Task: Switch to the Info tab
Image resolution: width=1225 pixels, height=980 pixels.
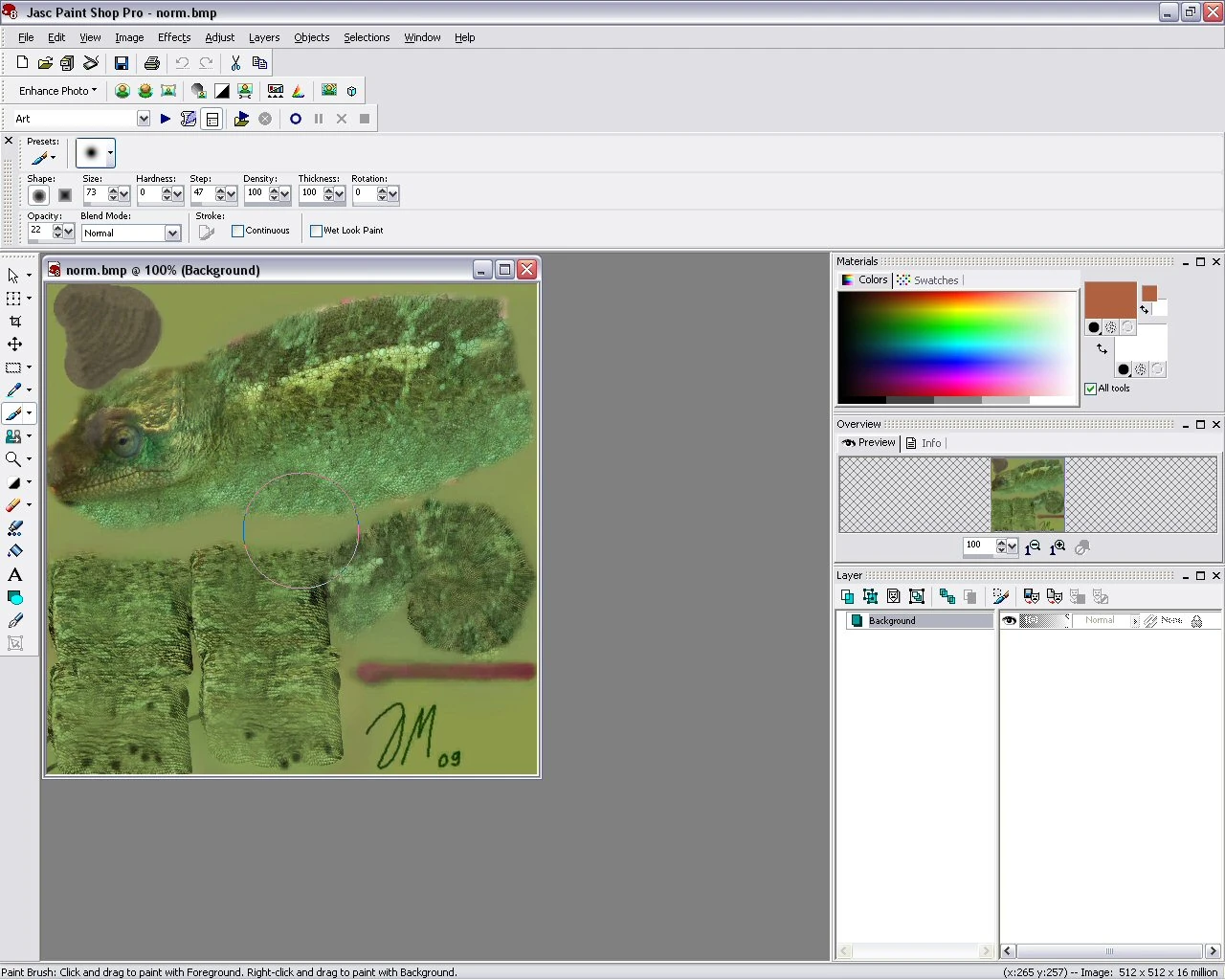Action: pyautogui.click(x=924, y=443)
